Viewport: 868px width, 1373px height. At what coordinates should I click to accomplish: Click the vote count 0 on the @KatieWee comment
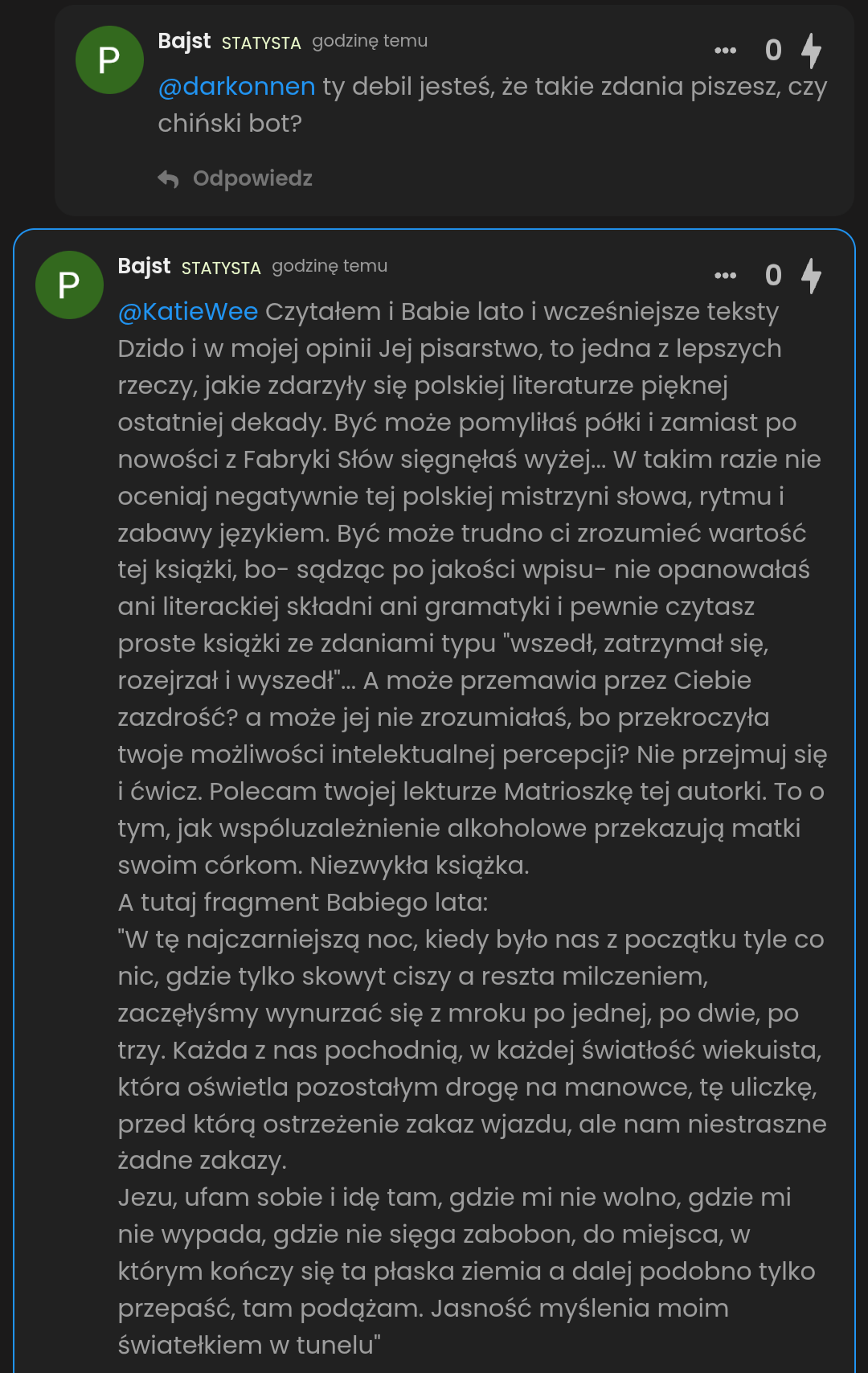click(x=773, y=276)
